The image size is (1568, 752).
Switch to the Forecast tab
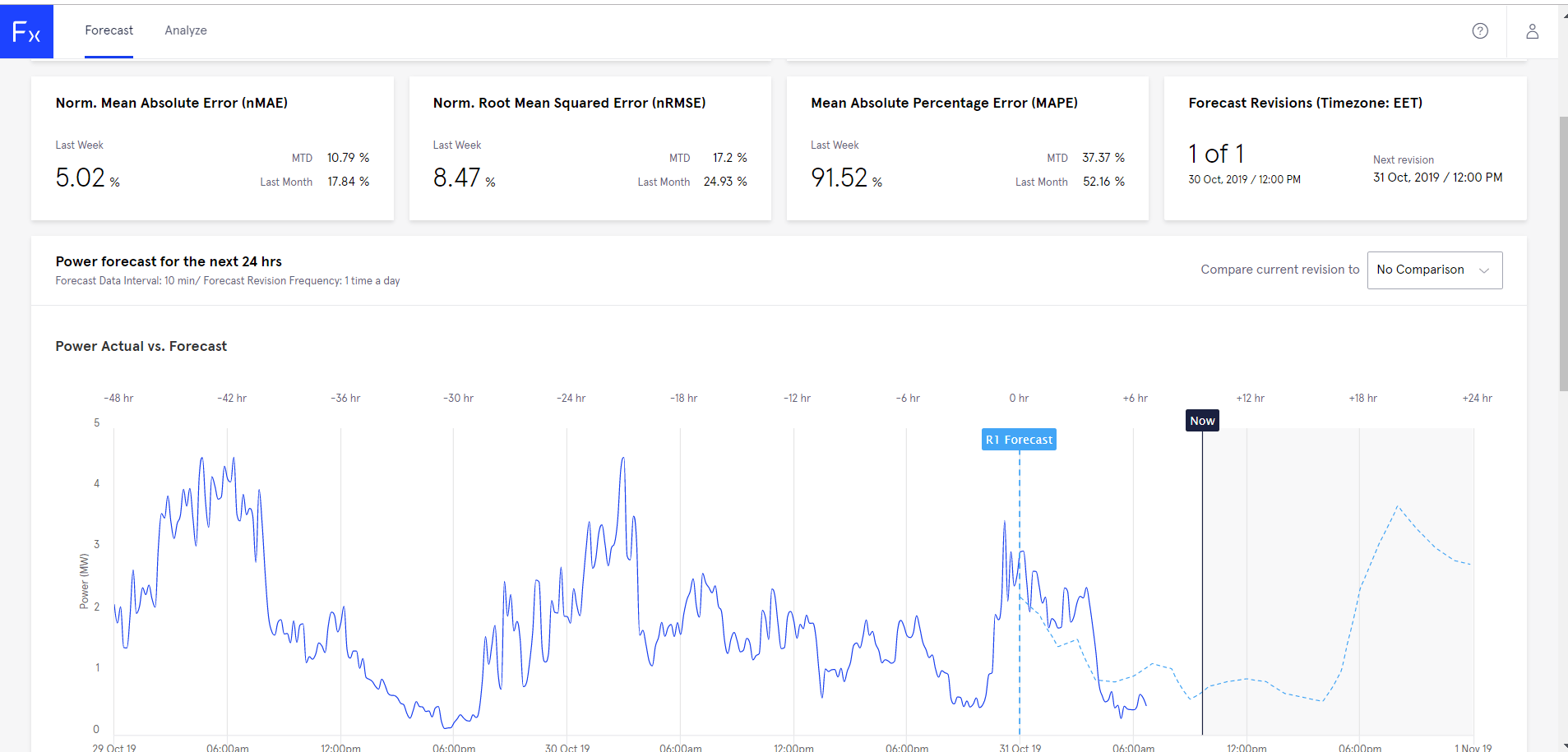pyautogui.click(x=109, y=30)
